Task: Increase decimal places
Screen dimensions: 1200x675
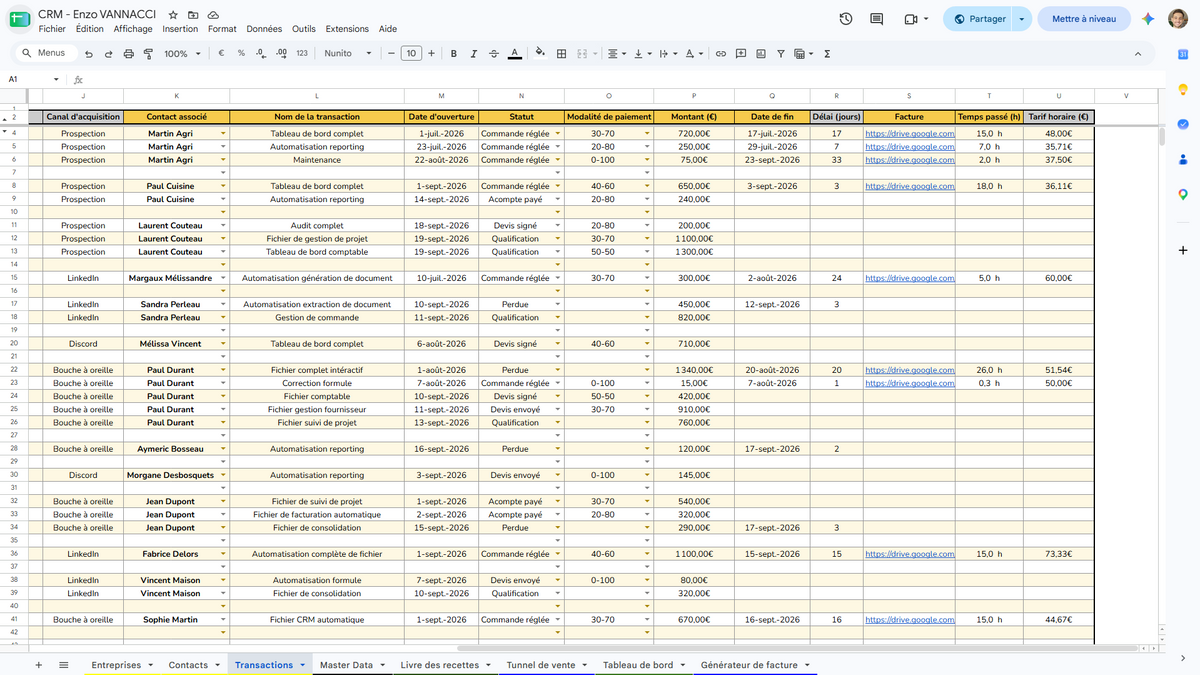Action: (x=281, y=54)
